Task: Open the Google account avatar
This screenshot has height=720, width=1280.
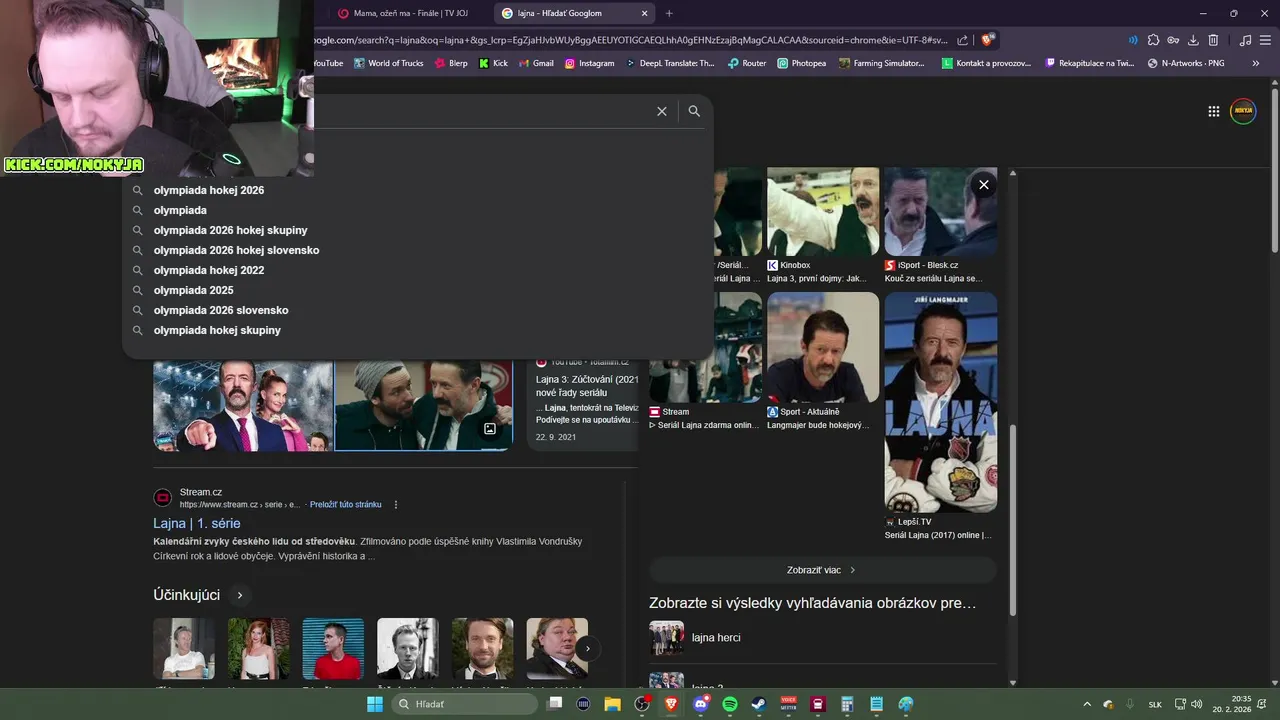Action: point(1243,111)
